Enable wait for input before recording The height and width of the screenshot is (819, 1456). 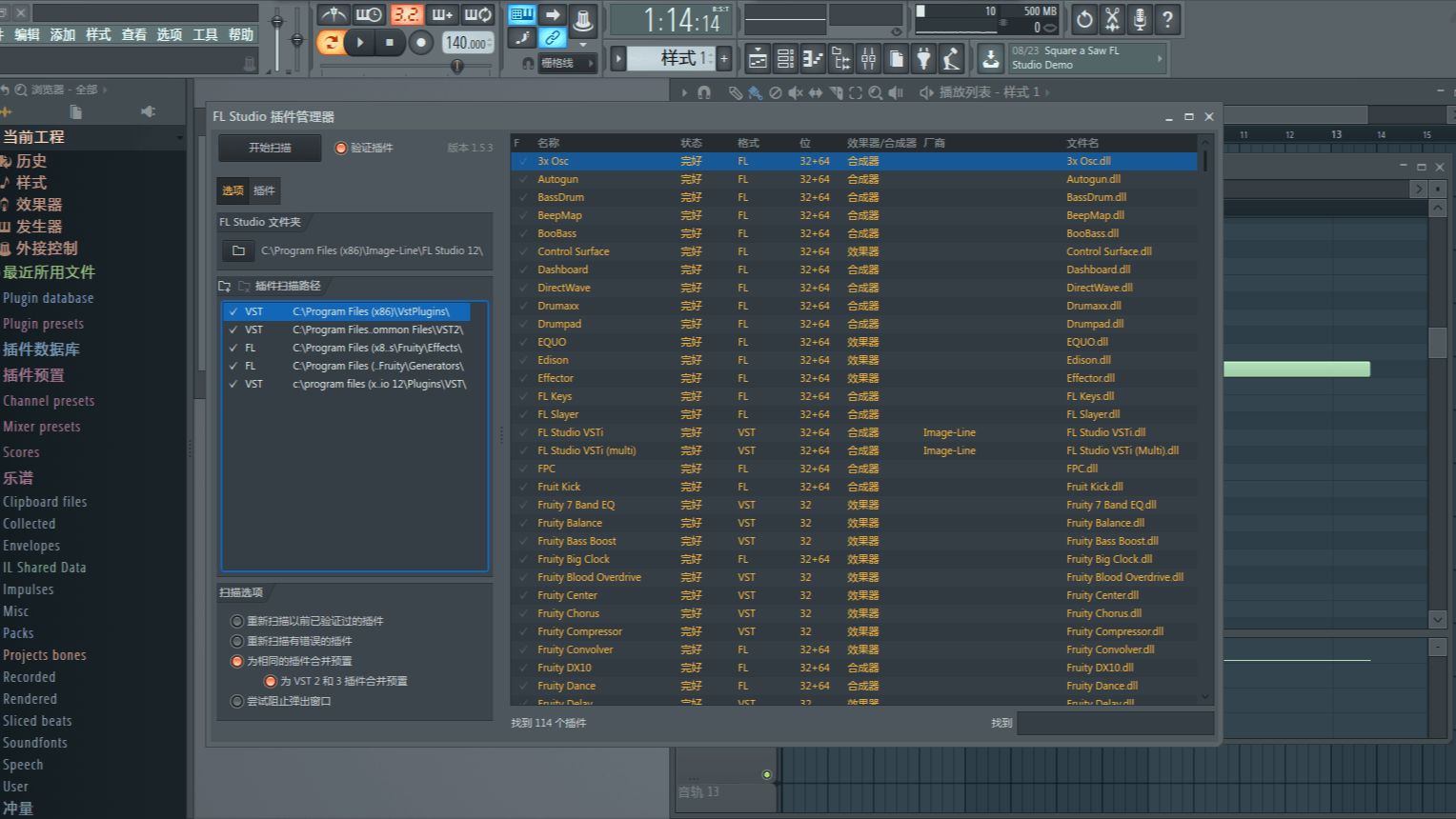(x=369, y=14)
